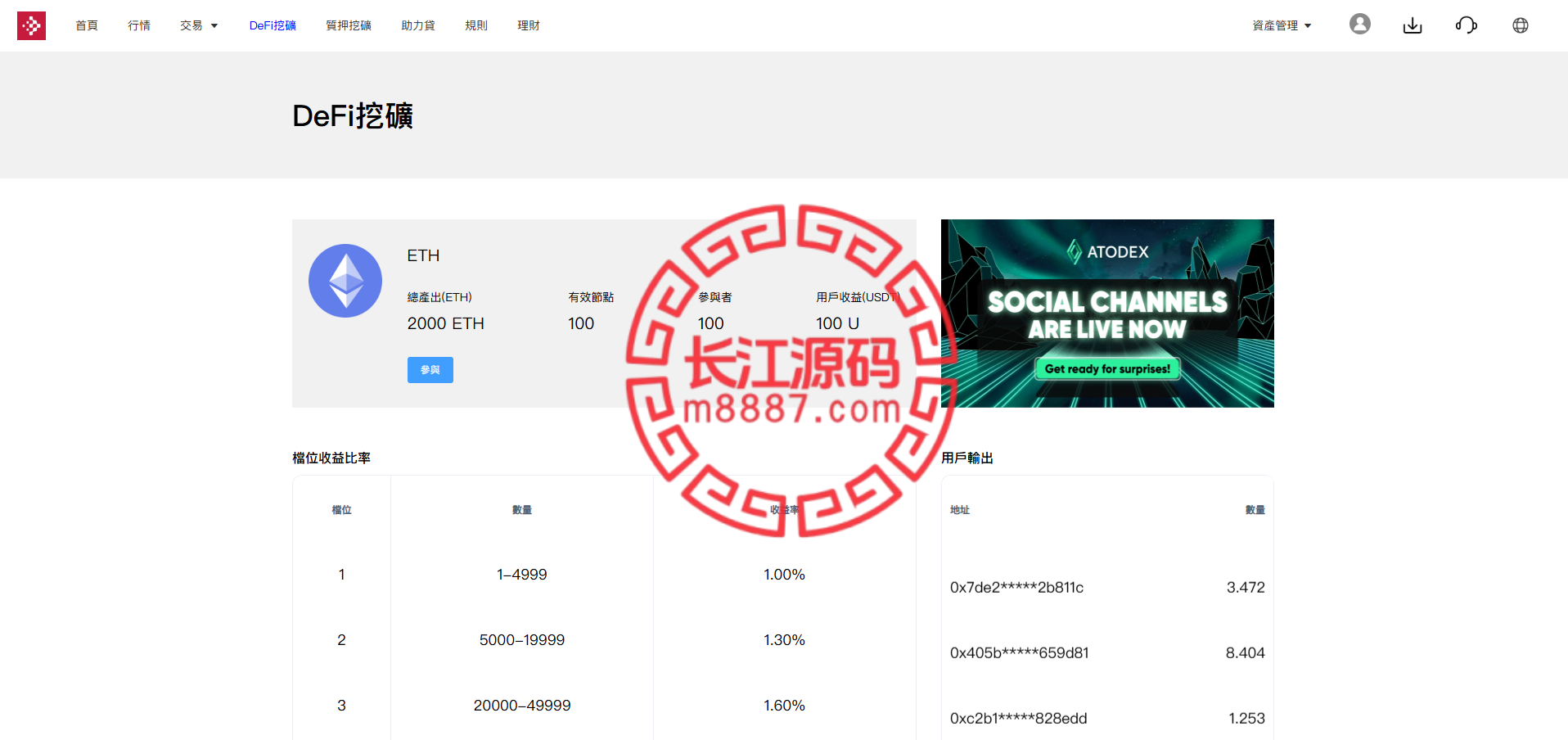Click the 參與者 label
1568x740 pixels.
pyautogui.click(x=714, y=297)
